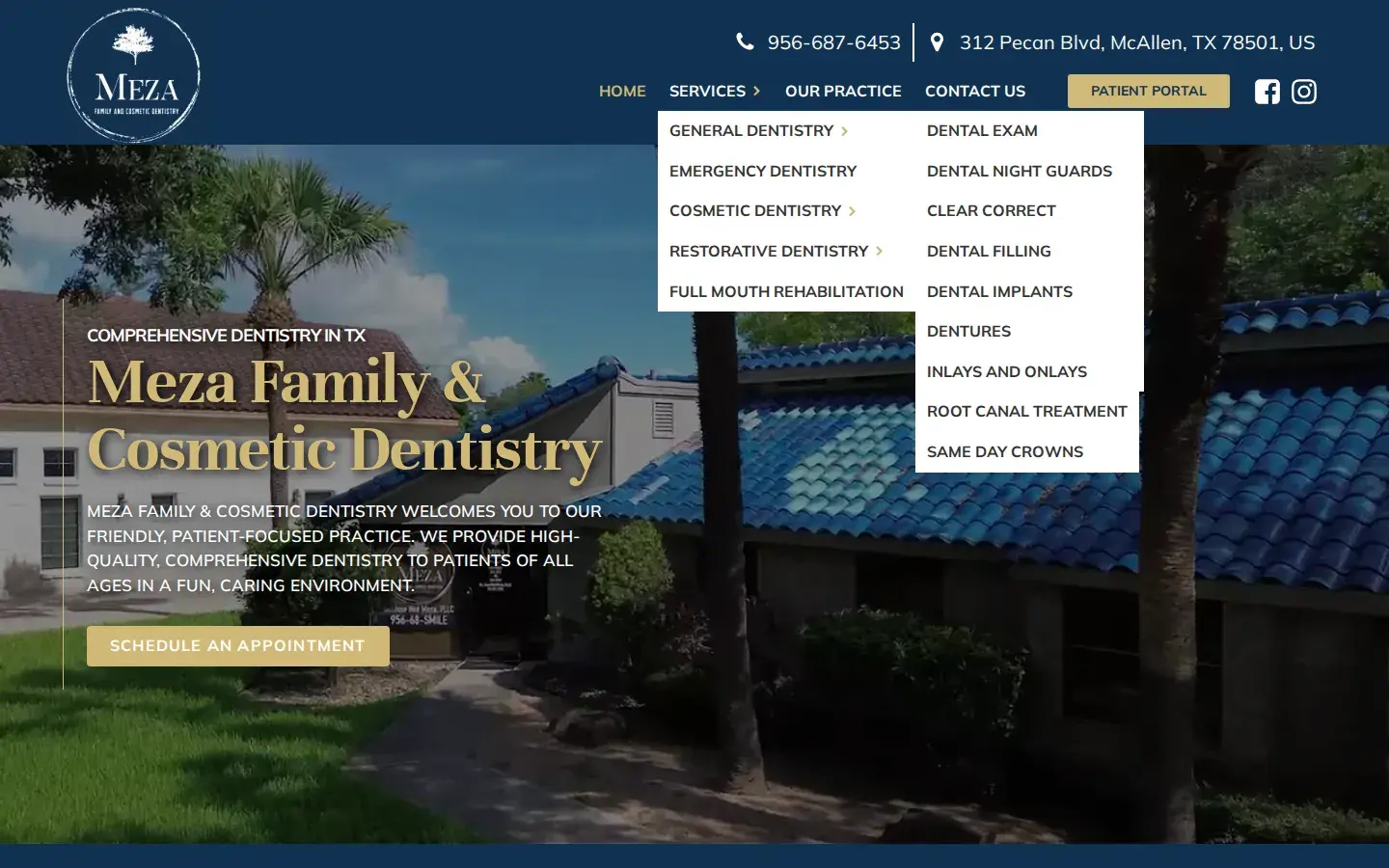Expand the Restorative Dentistry submenu chevron
This screenshot has width=1389, height=868.
point(879,251)
